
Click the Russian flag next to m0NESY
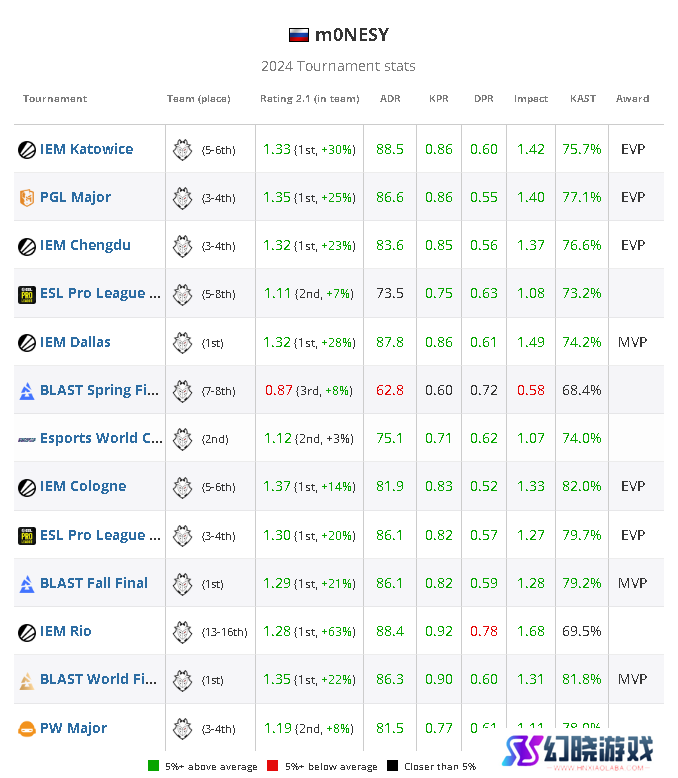[x=299, y=35]
